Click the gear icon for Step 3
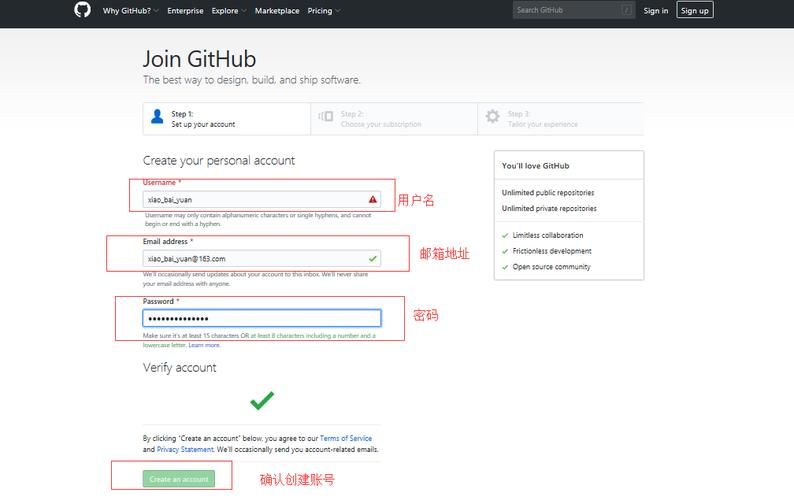The width and height of the screenshot is (794, 500). click(493, 117)
